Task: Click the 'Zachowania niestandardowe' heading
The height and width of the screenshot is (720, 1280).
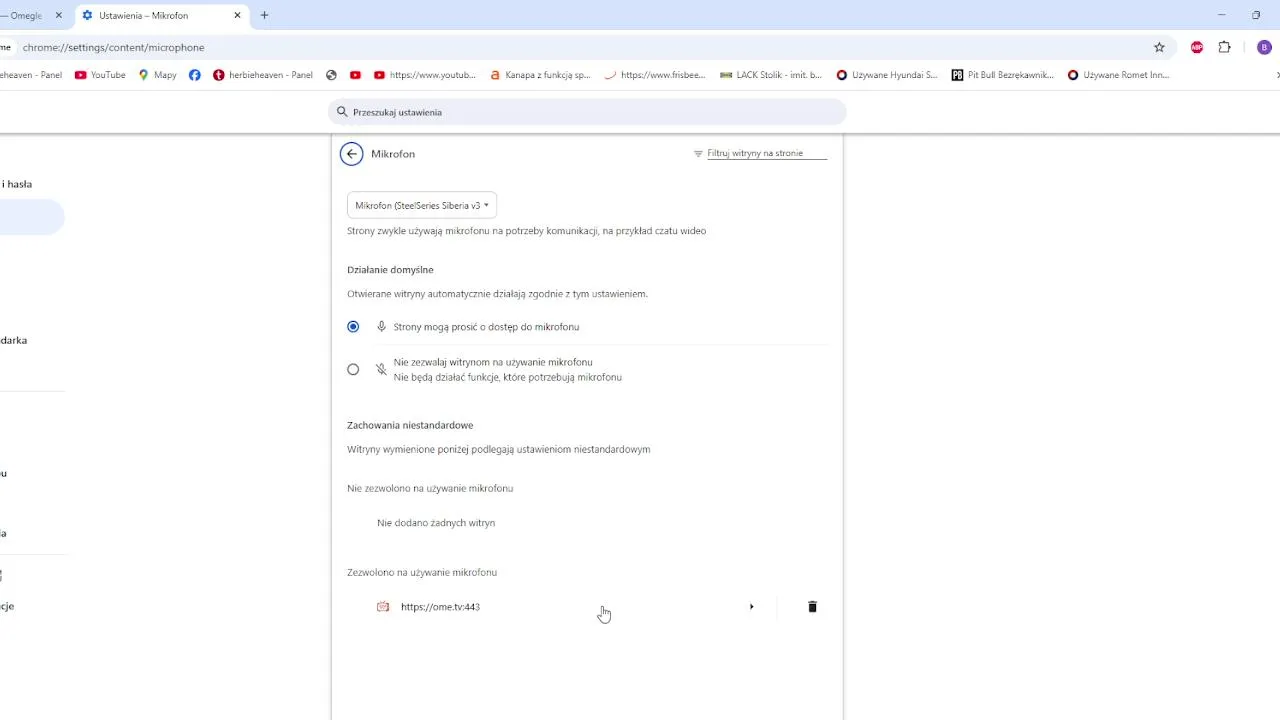Action: pos(410,425)
